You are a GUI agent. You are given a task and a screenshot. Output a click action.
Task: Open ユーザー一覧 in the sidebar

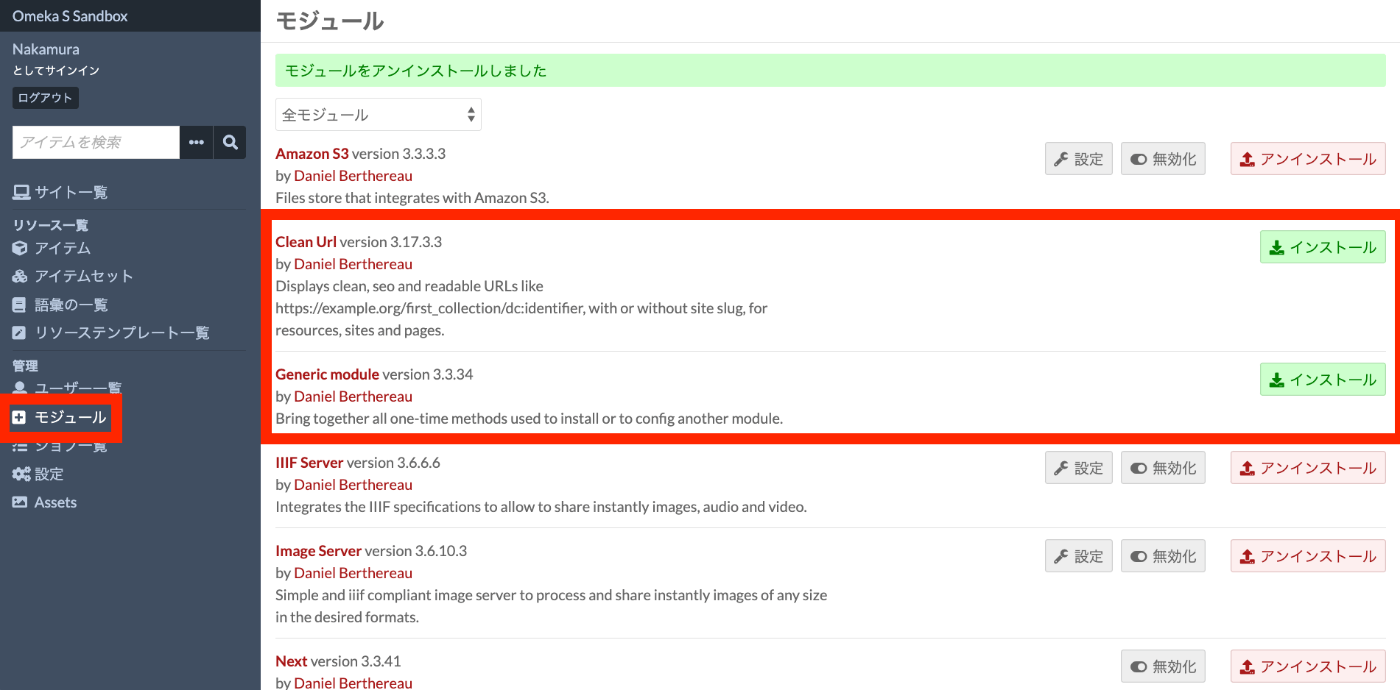66,388
